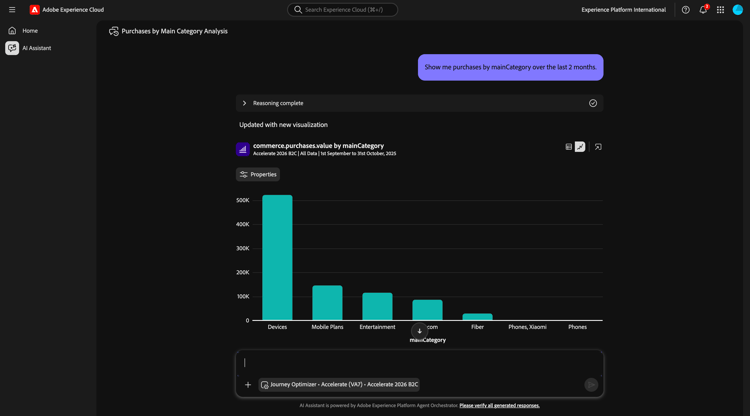Click the scroll-to-bottom arrow button

[419, 331]
